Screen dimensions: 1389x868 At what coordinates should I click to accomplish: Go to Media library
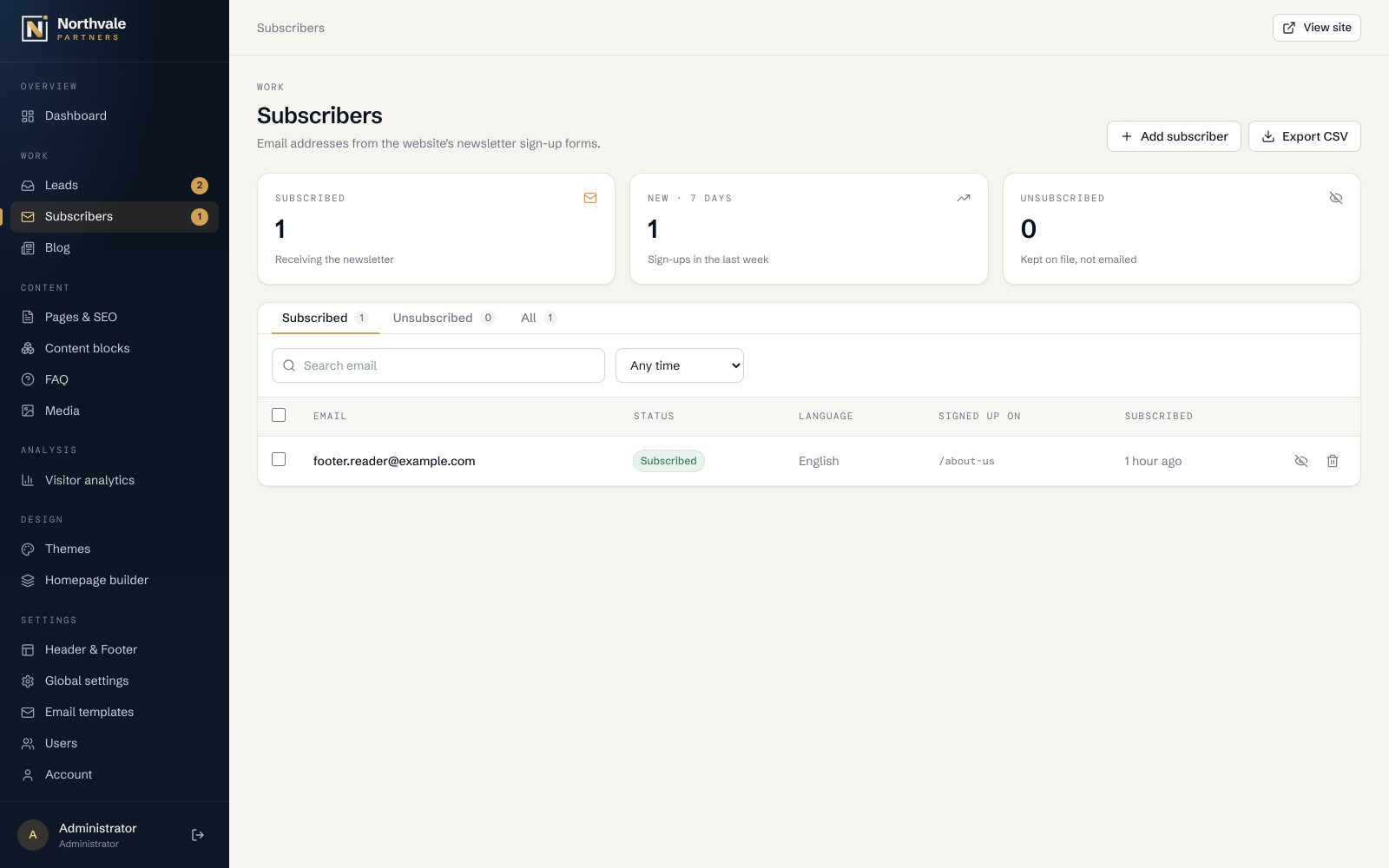point(115,411)
